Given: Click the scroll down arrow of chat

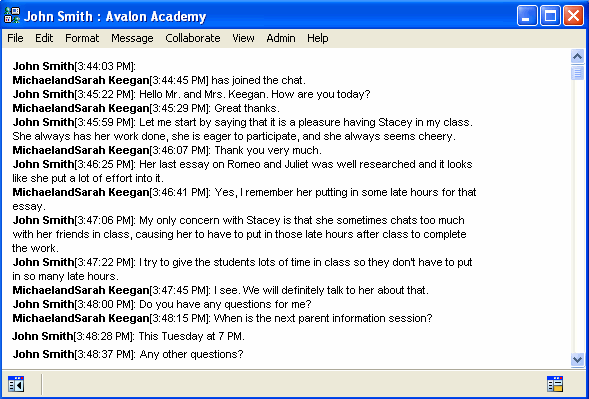Looking at the screenshot, I should click(577, 360).
